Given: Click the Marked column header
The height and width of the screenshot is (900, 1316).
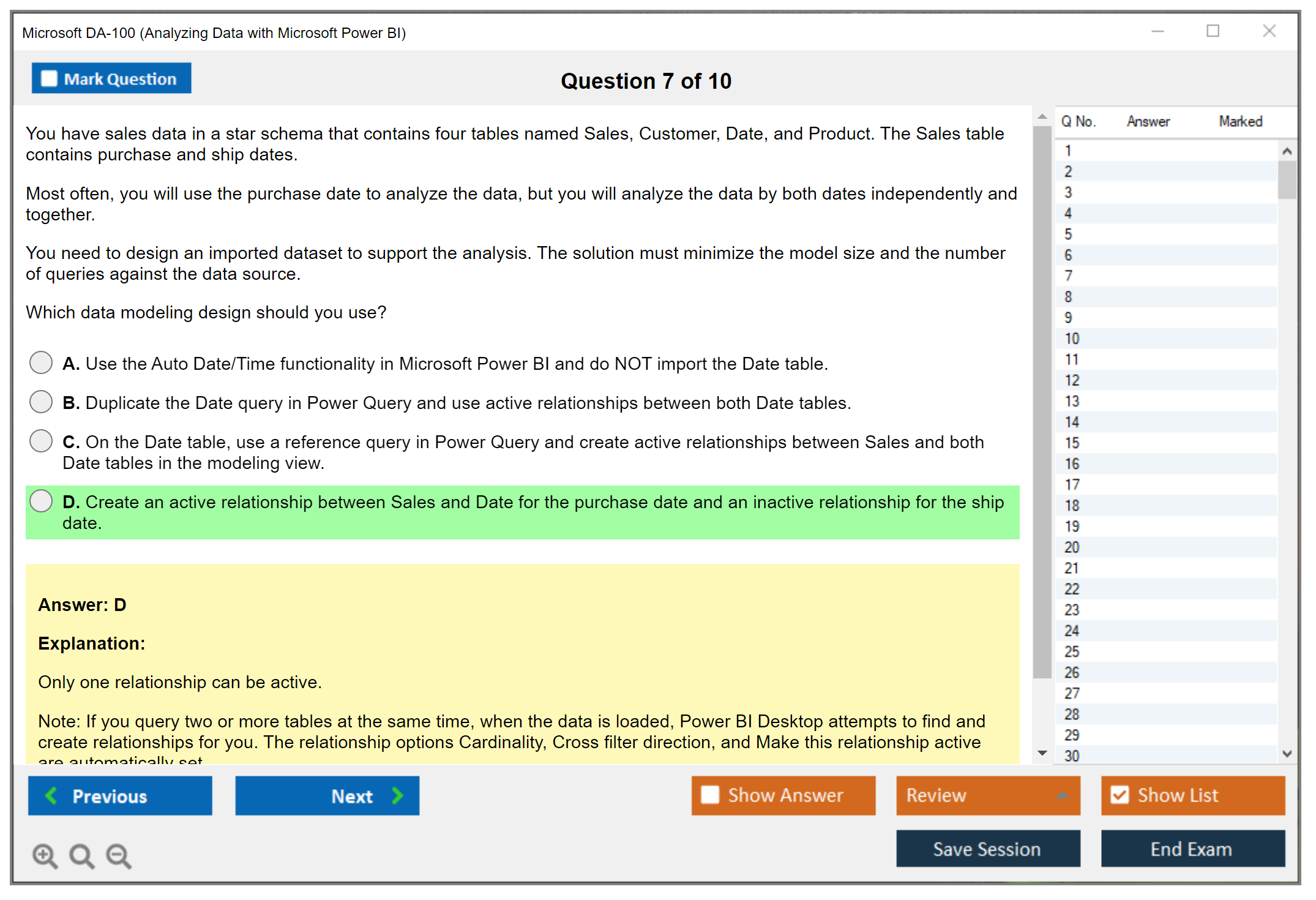Looking at the screenshot, I should [1240, 121].
